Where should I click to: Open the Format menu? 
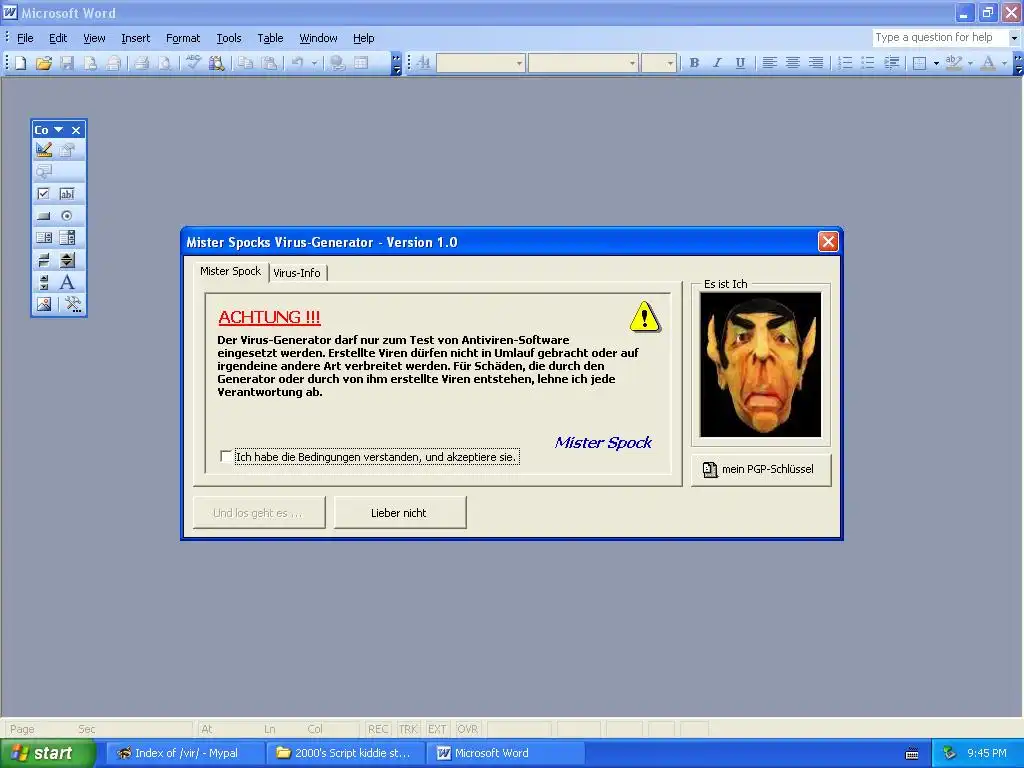183,38
